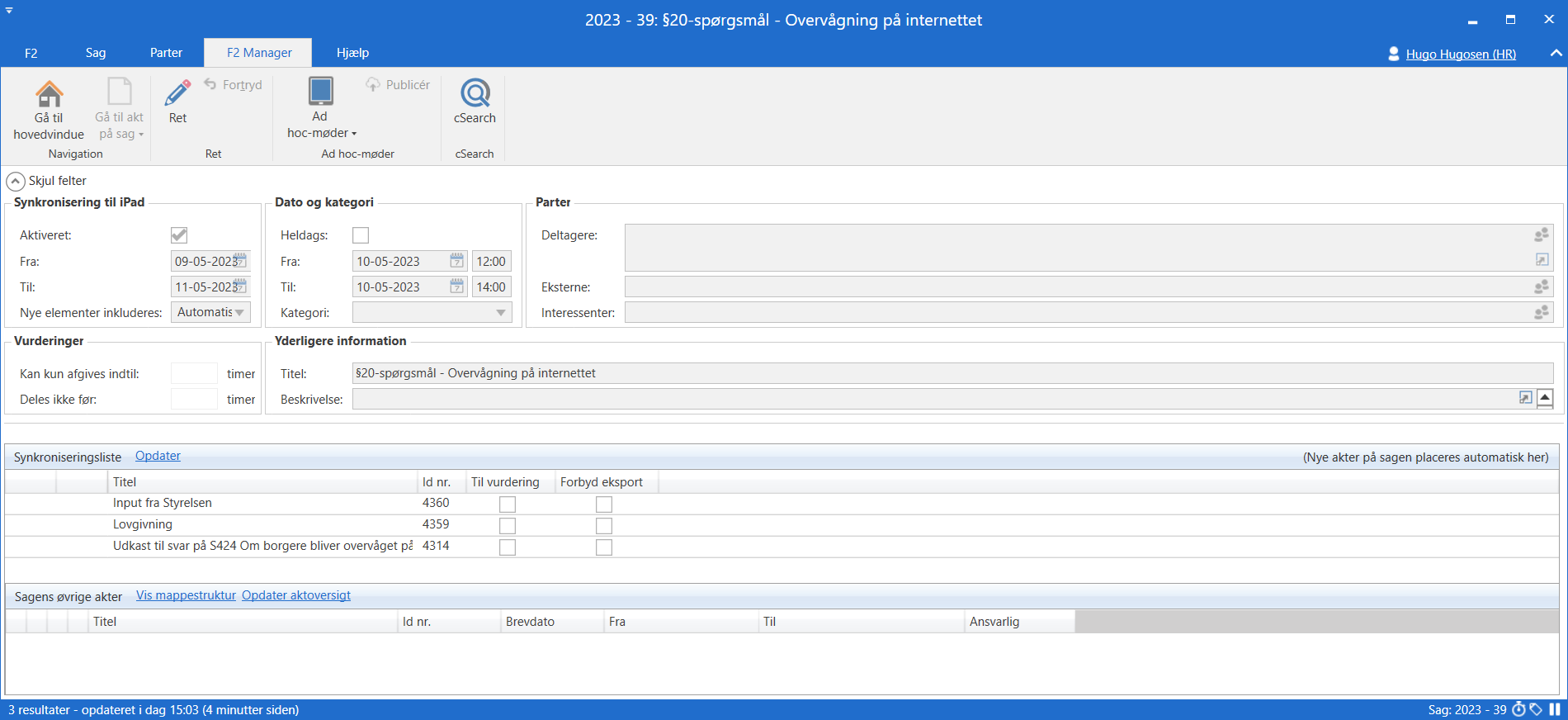Viewport: 1568px width, 720px height.
Task: Open the cSearch tool
Action: [x=475, y=93]
